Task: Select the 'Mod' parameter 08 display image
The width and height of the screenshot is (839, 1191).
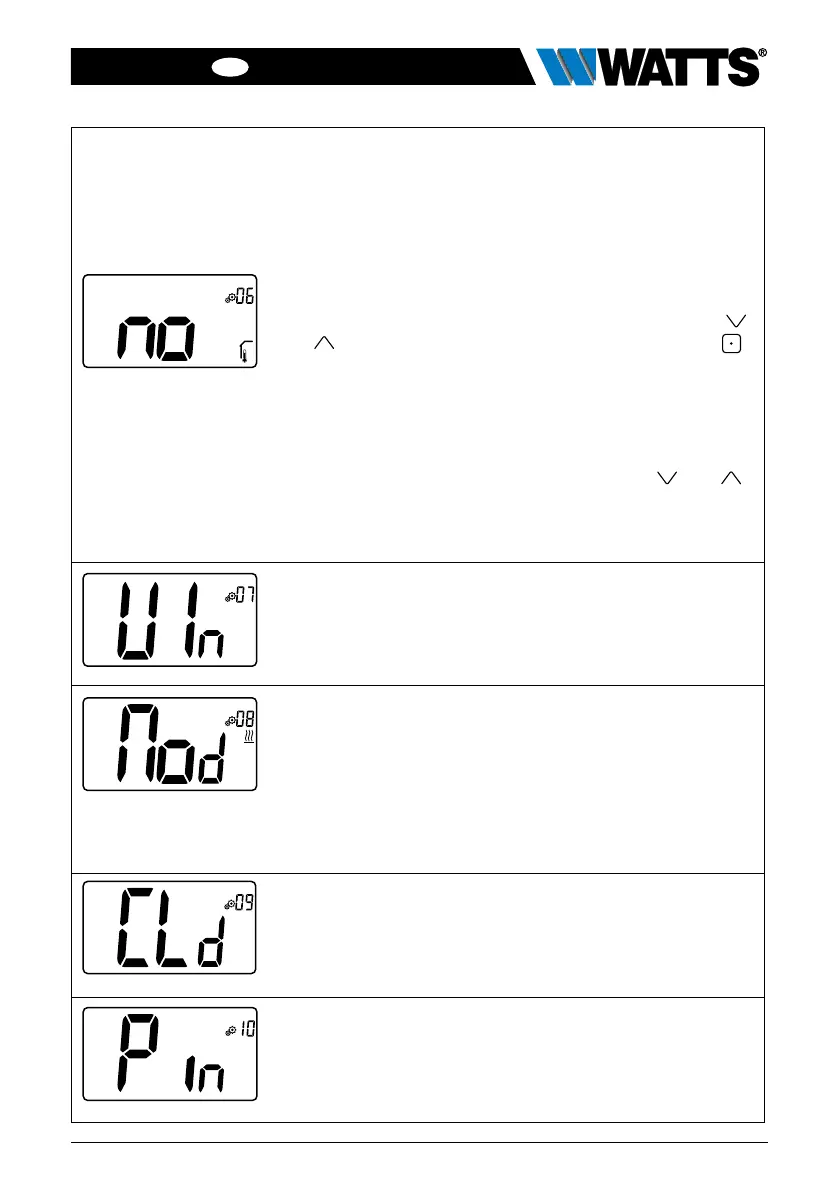Action: click(170, 744)
